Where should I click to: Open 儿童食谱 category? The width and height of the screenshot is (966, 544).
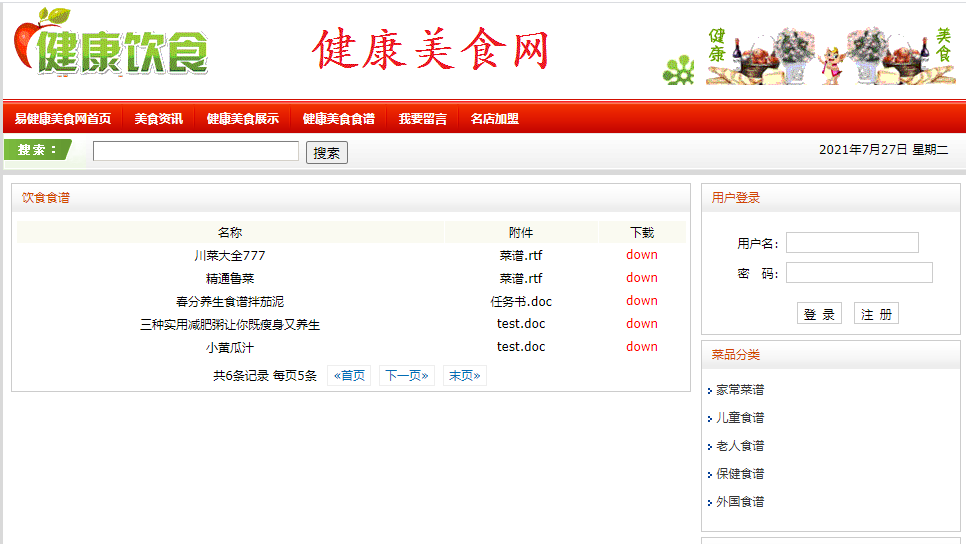tap(740, 418)
